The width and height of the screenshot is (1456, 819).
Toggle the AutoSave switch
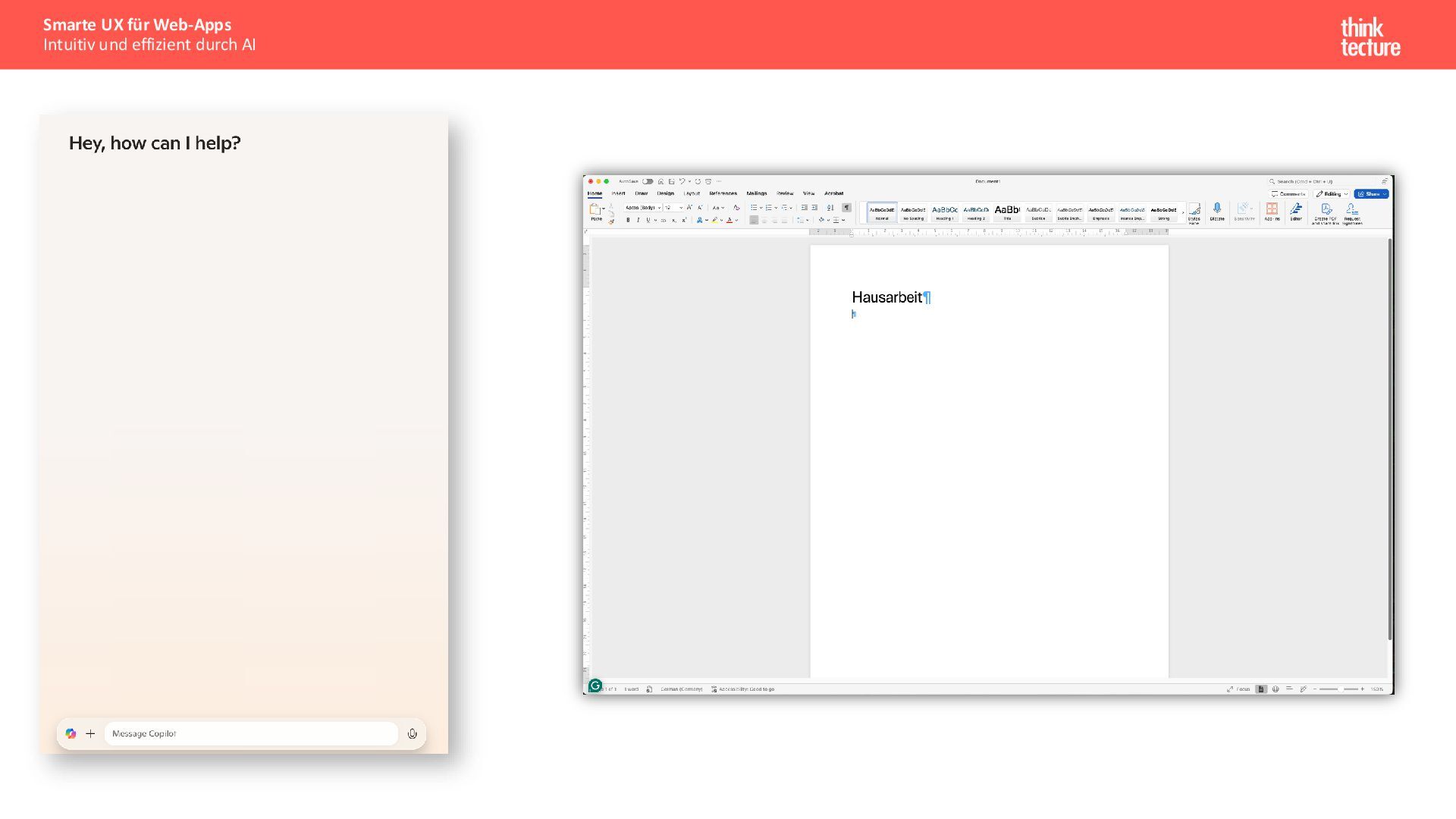click(x=648, y=181)
